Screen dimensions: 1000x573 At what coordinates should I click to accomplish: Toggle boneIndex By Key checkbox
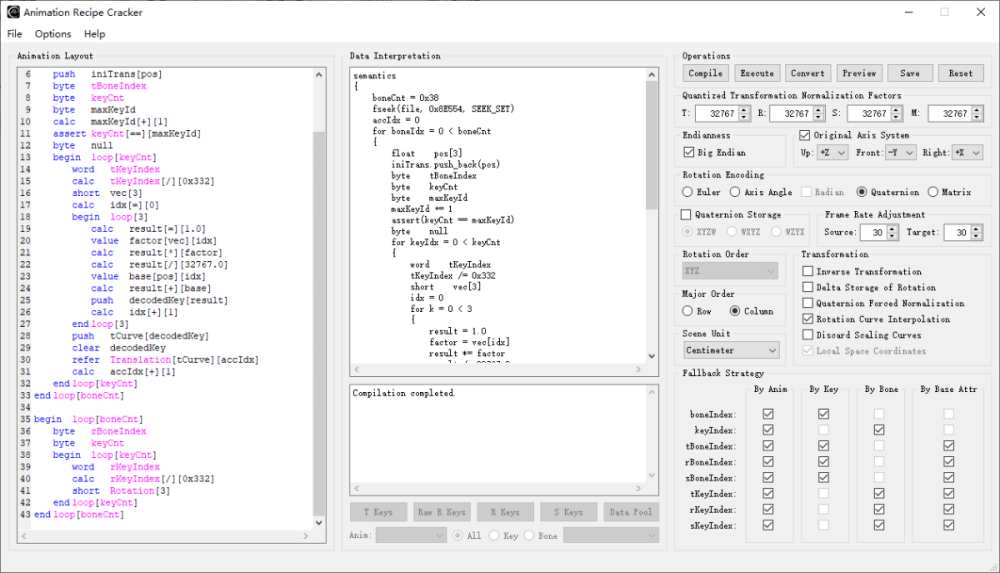click(824, 414)
